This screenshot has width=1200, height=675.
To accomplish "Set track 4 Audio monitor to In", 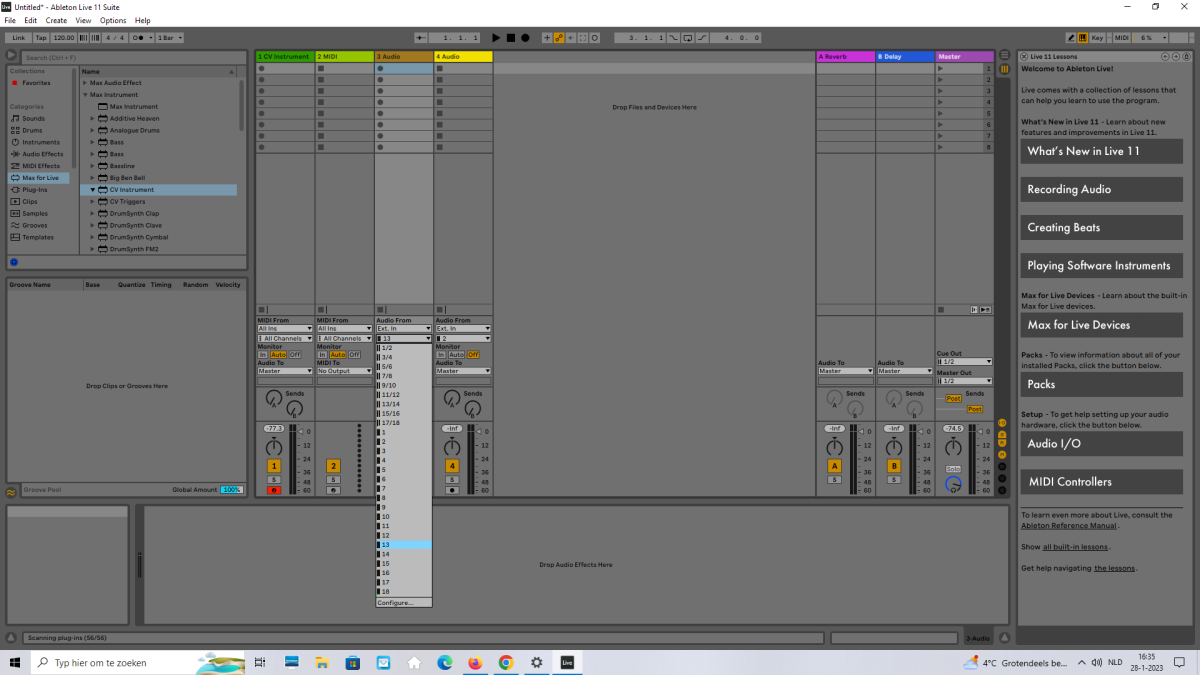I will (x=442, y=354).
